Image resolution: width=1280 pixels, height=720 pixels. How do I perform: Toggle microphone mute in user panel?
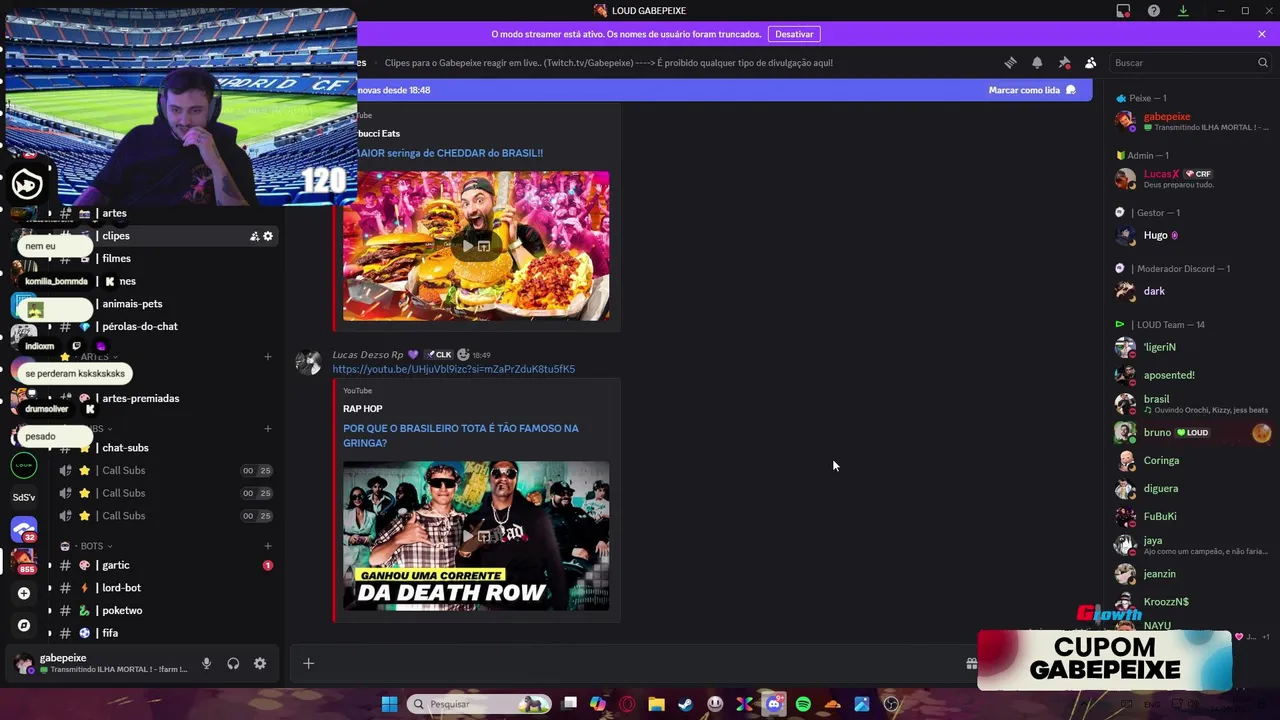tap(206, 663)
